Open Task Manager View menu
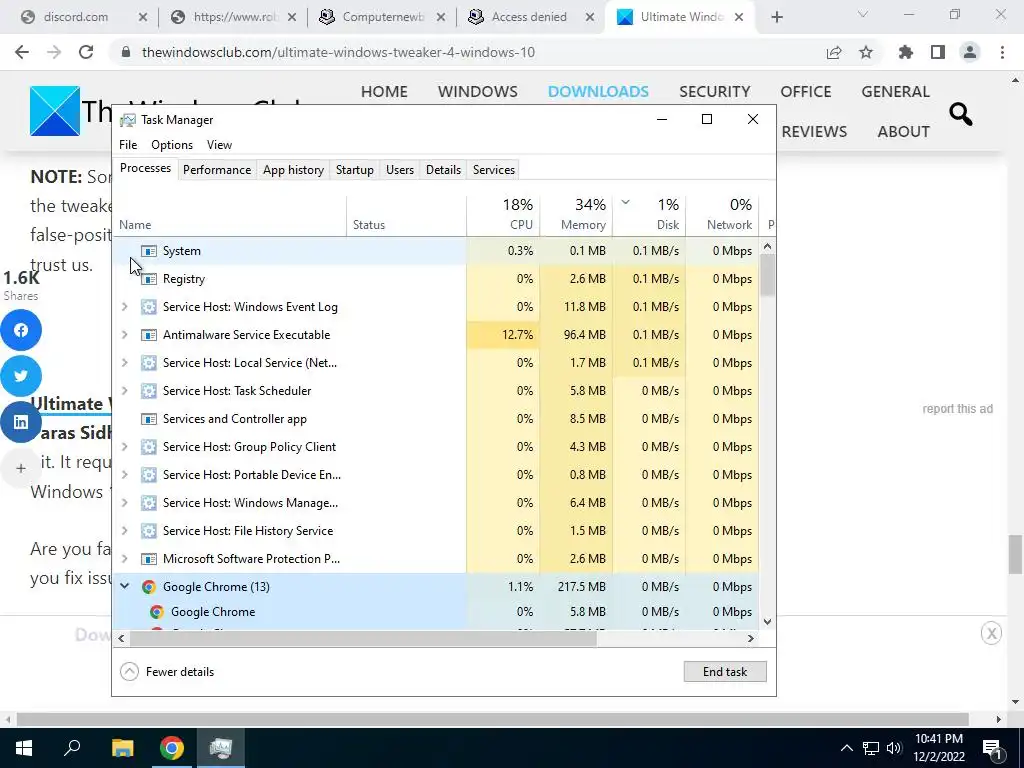Viewport: 1024px width, 768px height. pyautogui.click(x=219, y=145)
